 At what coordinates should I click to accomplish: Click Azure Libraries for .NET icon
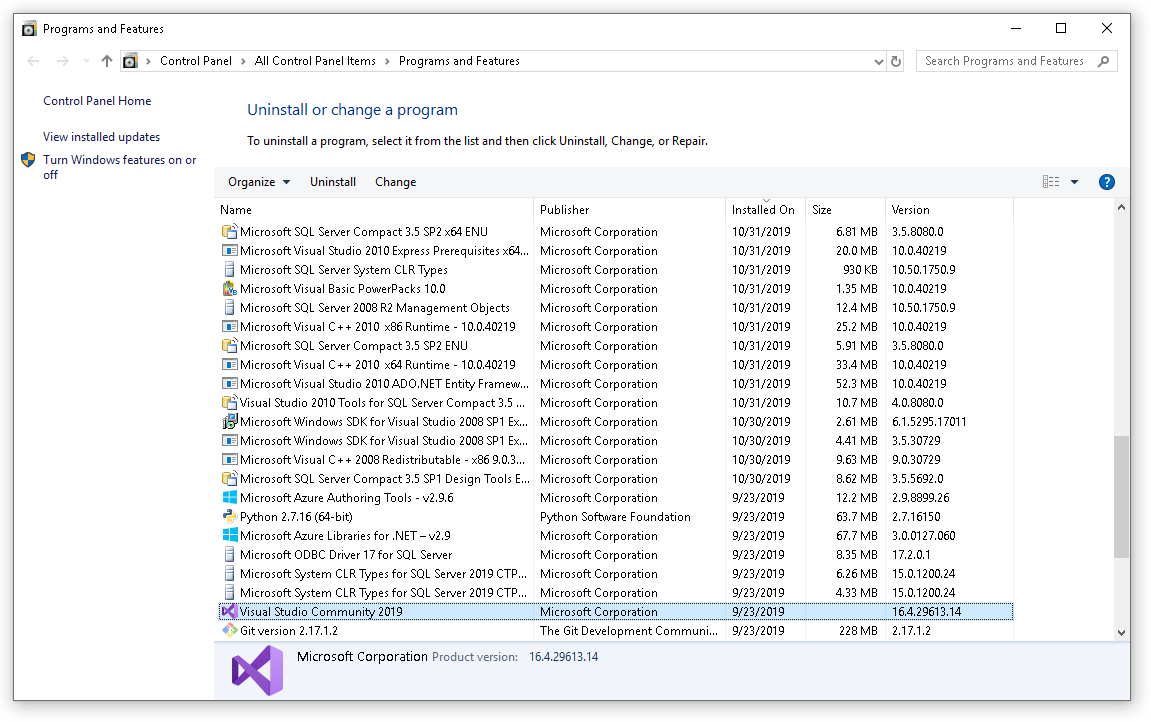230,536
